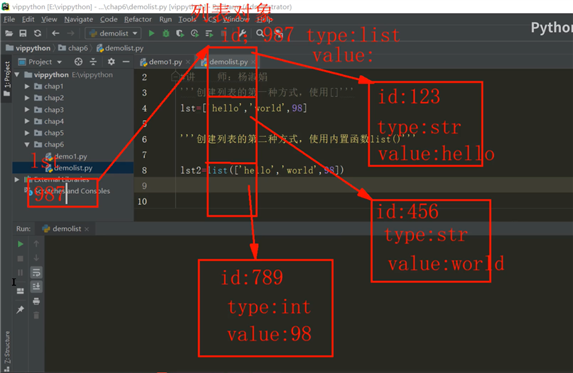Click line number 10 in the gutter
Image resolution: width=573 pixels, height=373 pixels.
[142, 201]
